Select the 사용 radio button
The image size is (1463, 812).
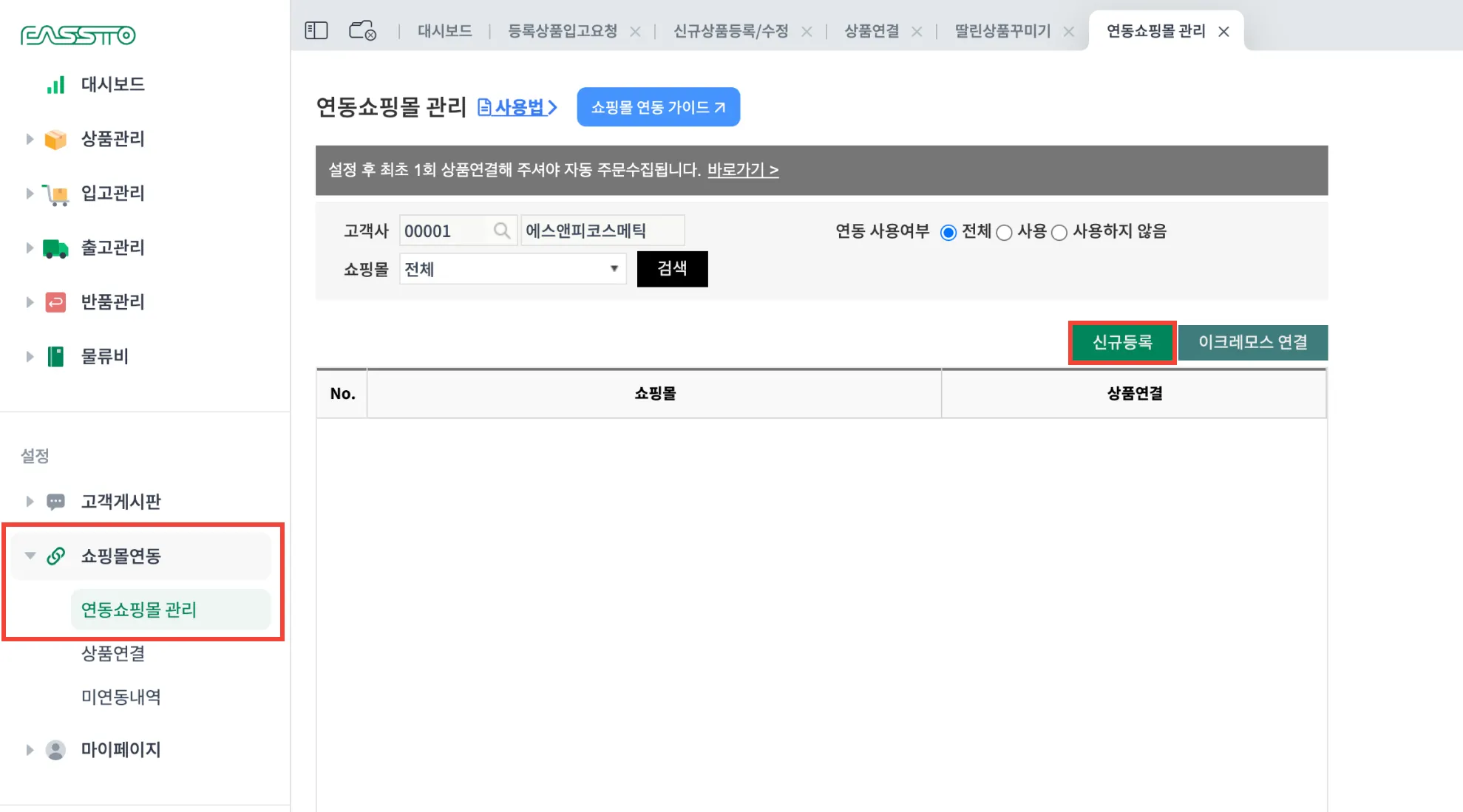1004,233
